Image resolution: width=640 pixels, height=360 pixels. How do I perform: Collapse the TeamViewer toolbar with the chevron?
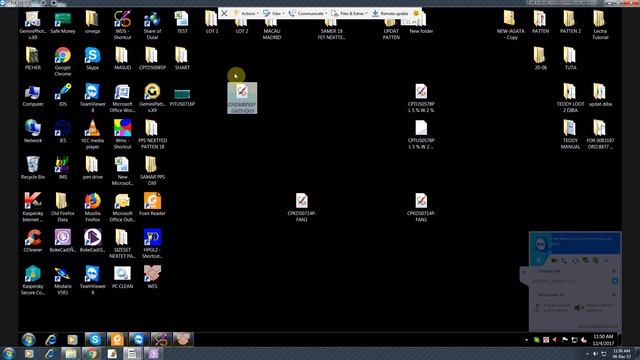pyautogui.click(x=413, y=22)
